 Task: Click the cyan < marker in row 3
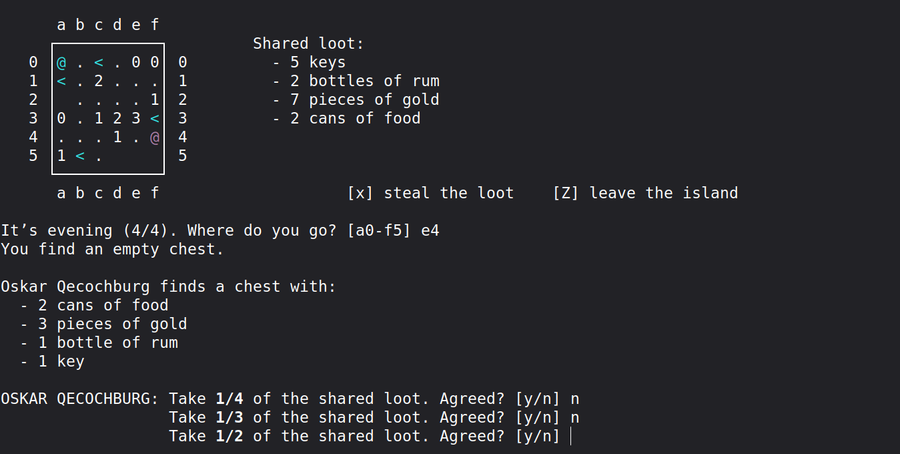click(x=155, y=119)
